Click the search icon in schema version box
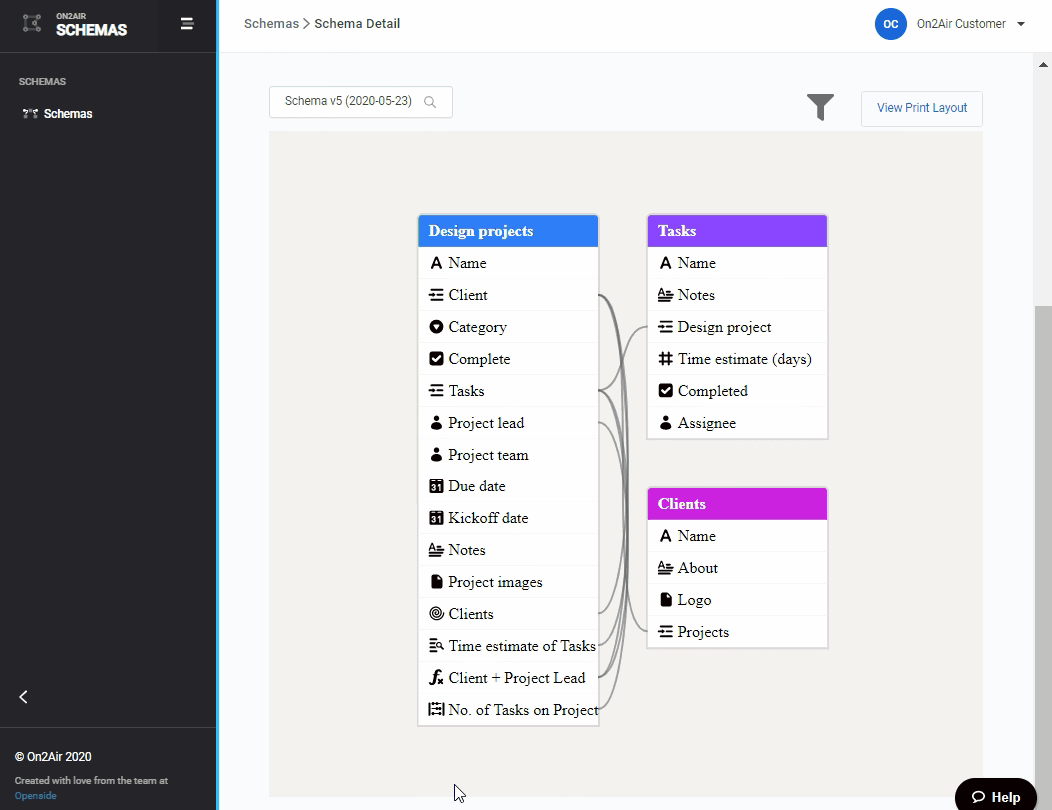 coord(430,102)
